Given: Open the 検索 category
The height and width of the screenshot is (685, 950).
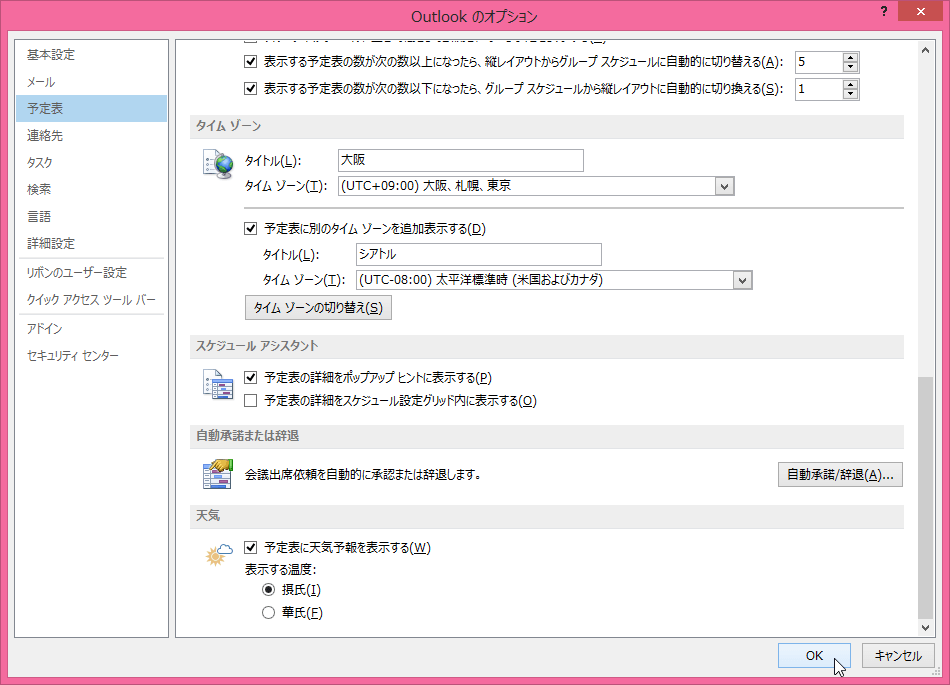Looking at the screenshot, I should [x=91, y=190].
